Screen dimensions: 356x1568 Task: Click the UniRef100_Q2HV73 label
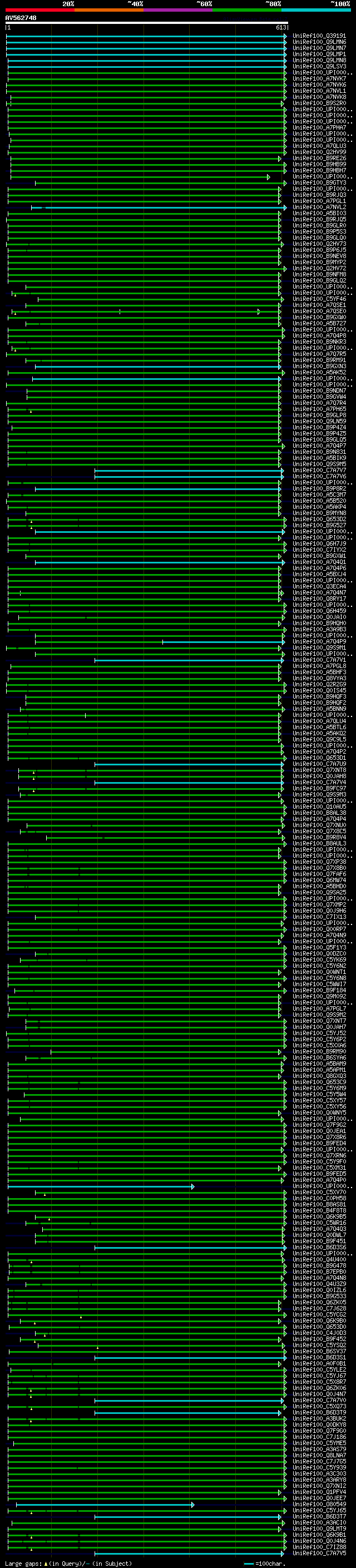coord(319,244)
